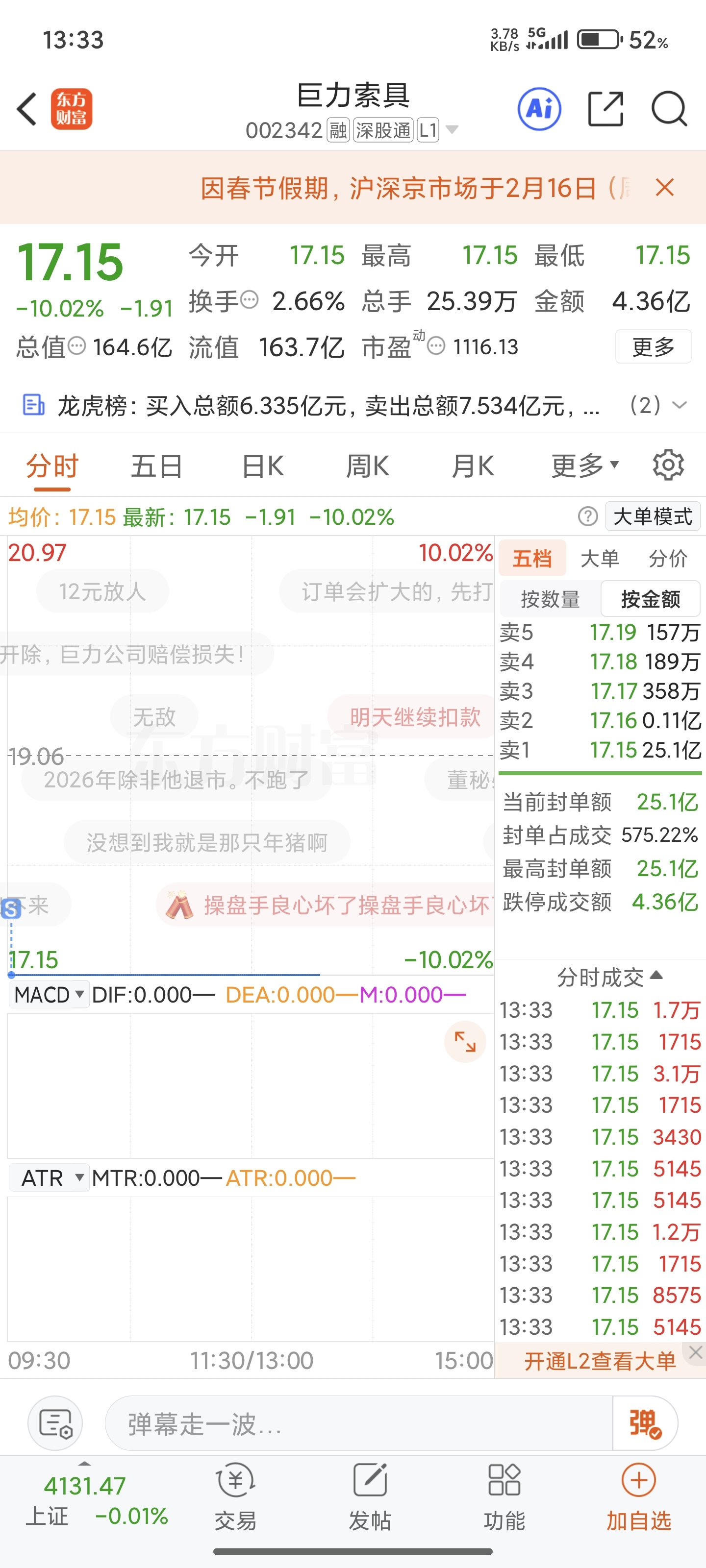Screen dimensions: 706x1568
Task: Tap the 没想到我就是那只年猪啊 comment
Action: click(207, 842)
